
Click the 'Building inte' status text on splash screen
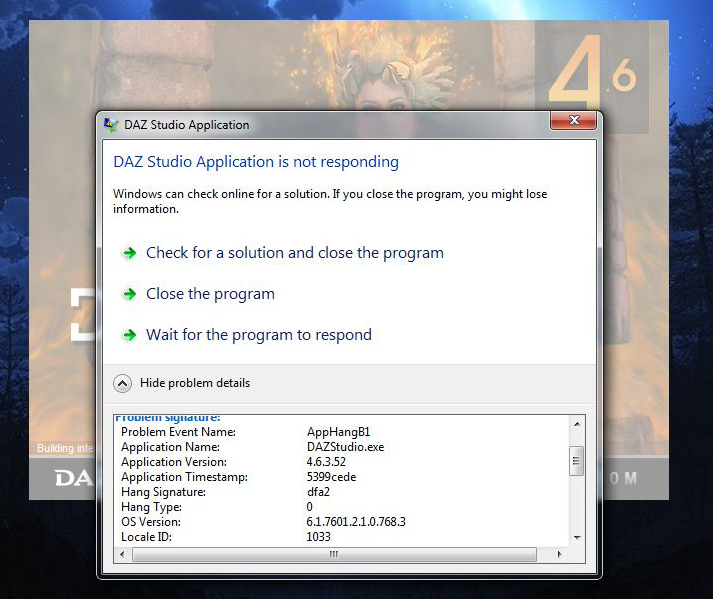[x=65, y=448]
